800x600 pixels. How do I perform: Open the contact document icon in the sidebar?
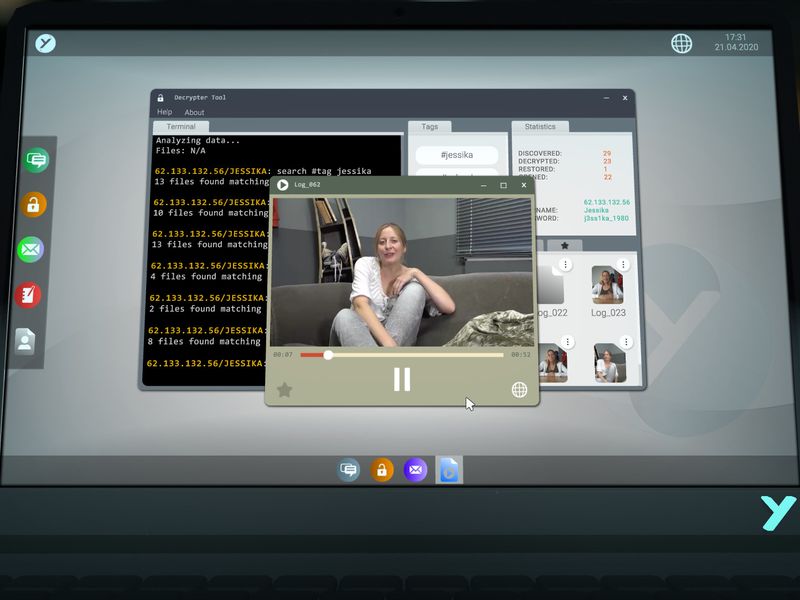click(x=24, y=341)
